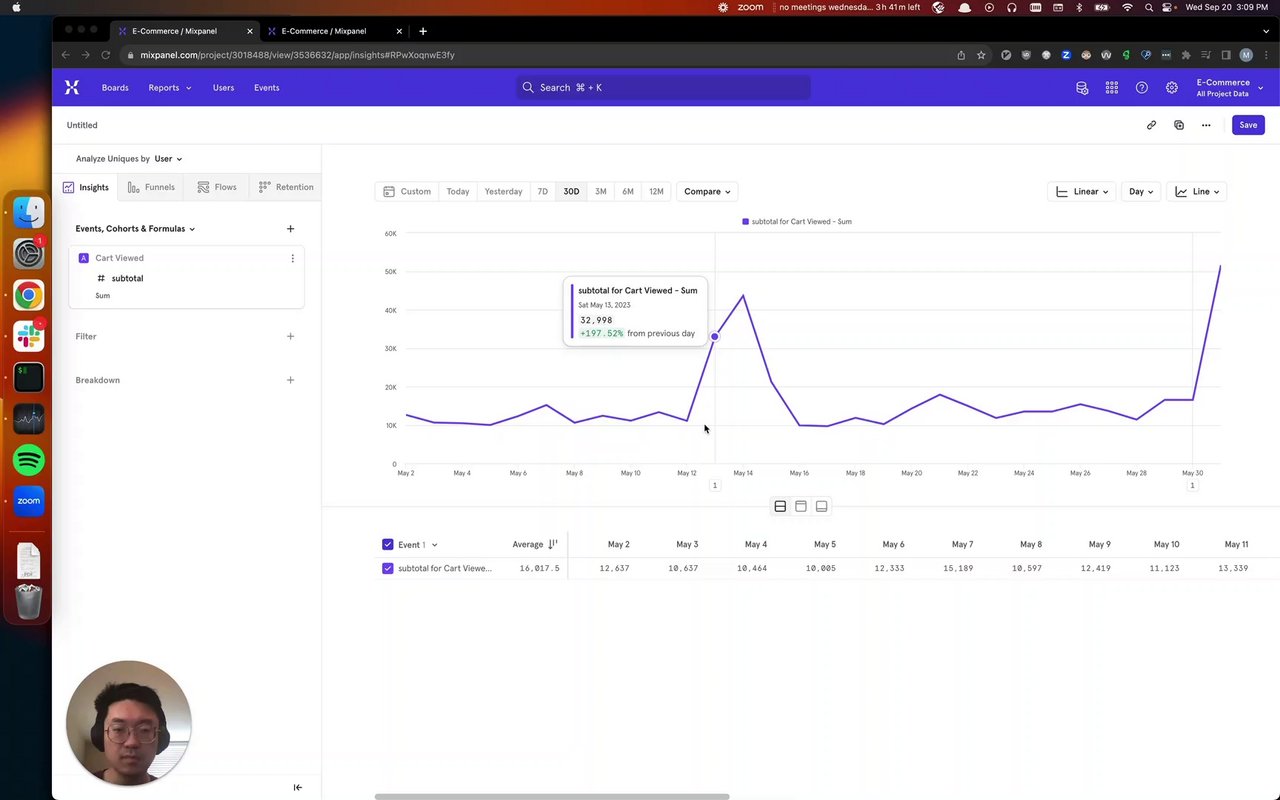The width and height of the screenshot is (1280, 800).
Task: Select the subtotal property under Cart Viewed
Action: click(127, 278)
